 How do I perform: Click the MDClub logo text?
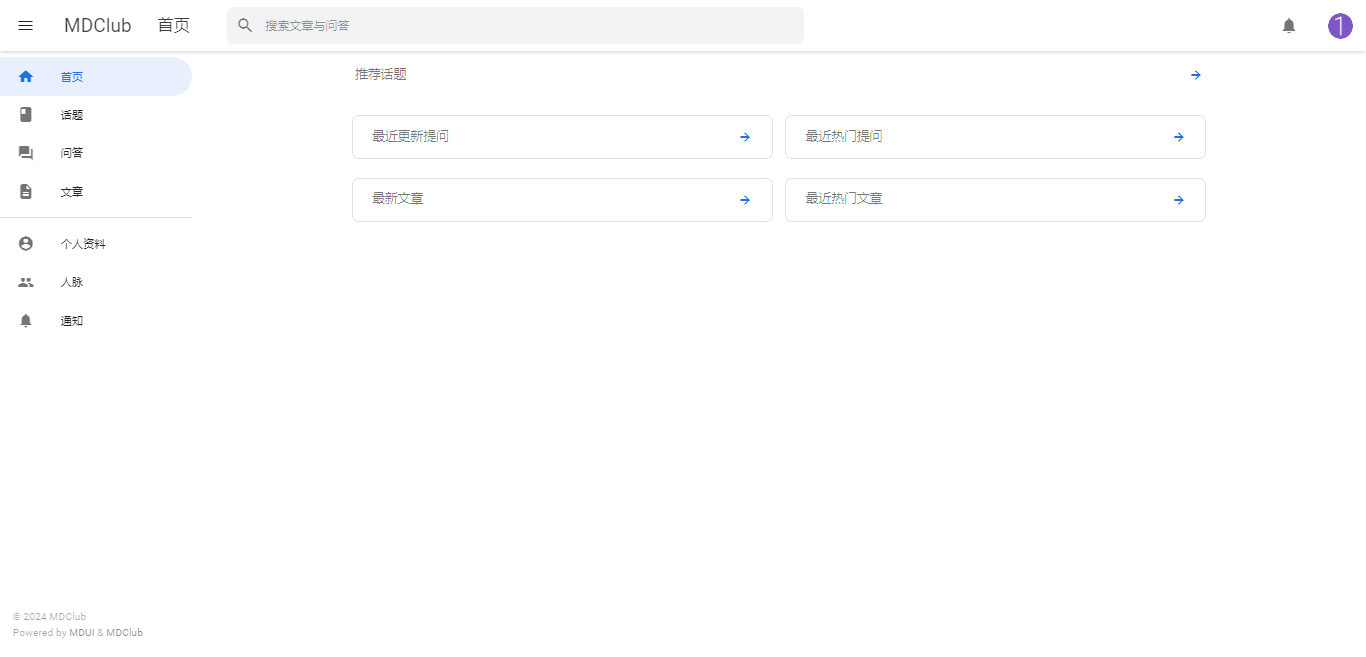(x=98, y=26)
